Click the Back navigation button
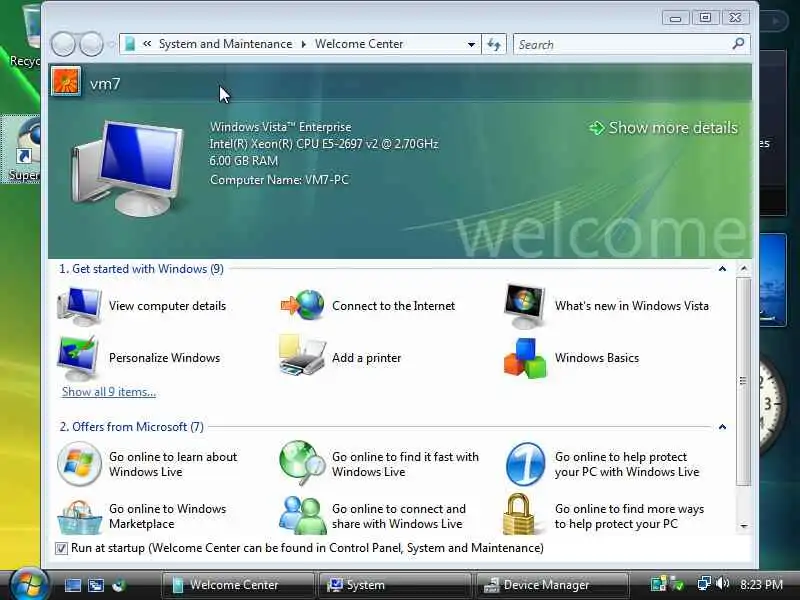Image resolution: width=800 pixels, height=600 pixels. [x=63, y=44]
